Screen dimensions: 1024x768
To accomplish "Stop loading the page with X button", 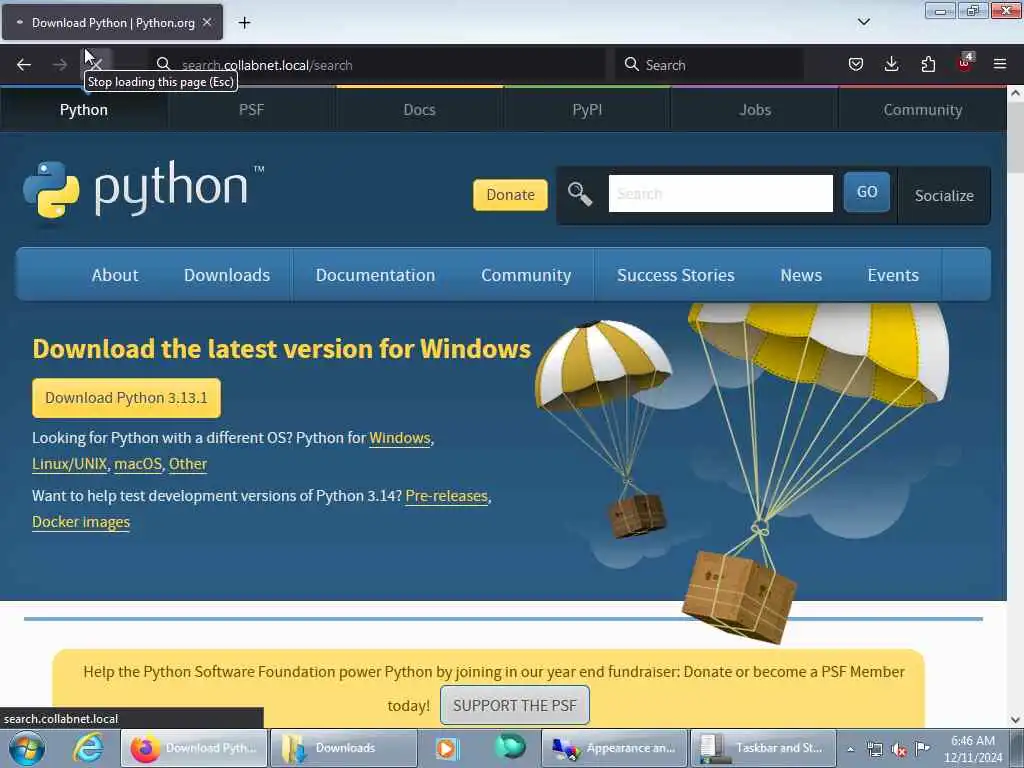I will [x=95, y=64].
